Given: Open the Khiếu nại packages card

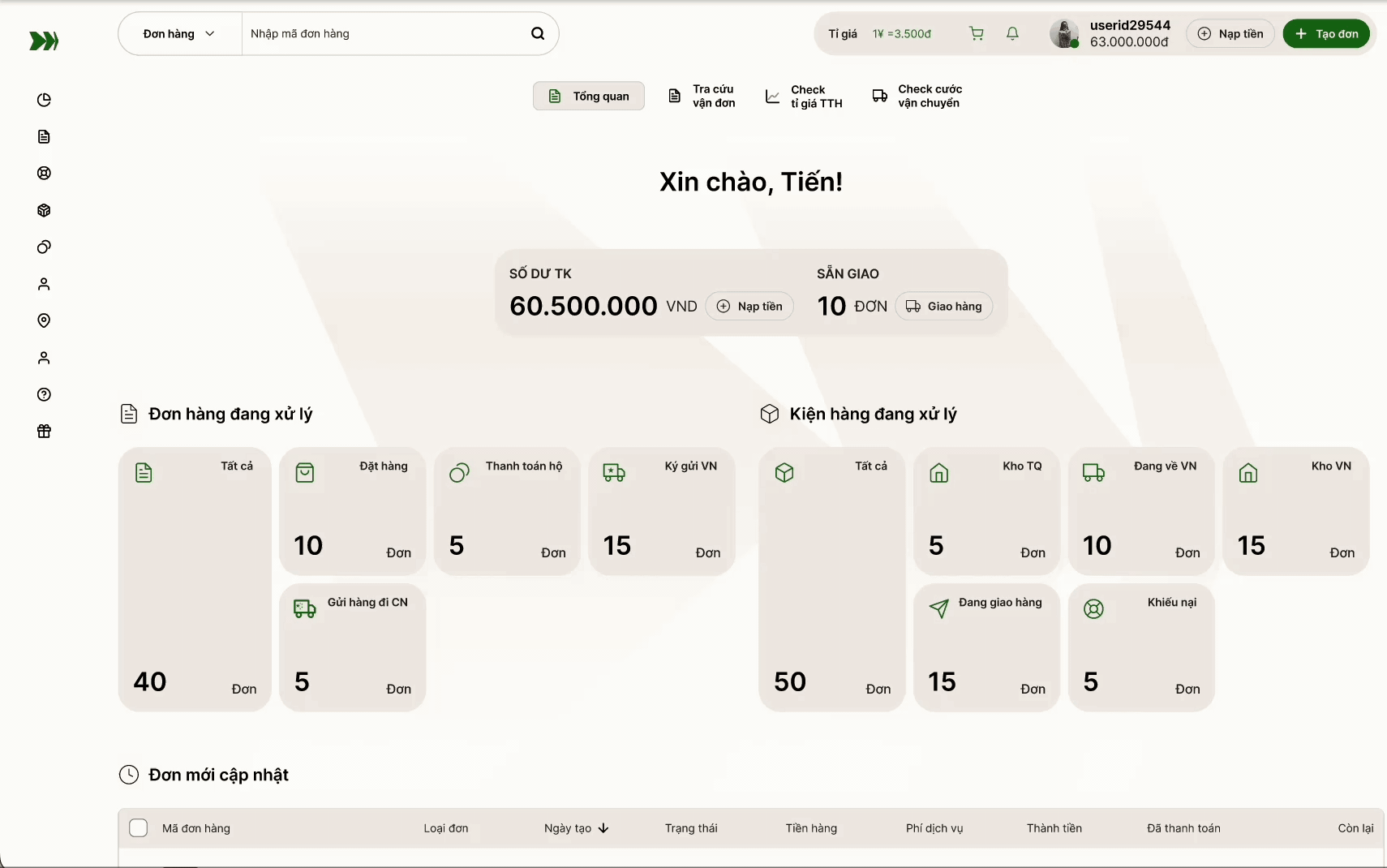Looking at the screenshot, I should (1141, 647).
